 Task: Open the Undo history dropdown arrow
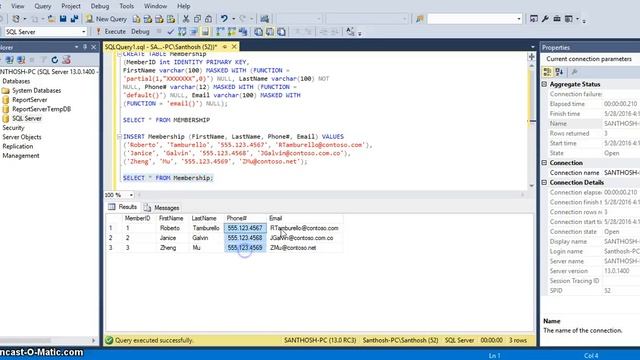click(x=233, y=19)
